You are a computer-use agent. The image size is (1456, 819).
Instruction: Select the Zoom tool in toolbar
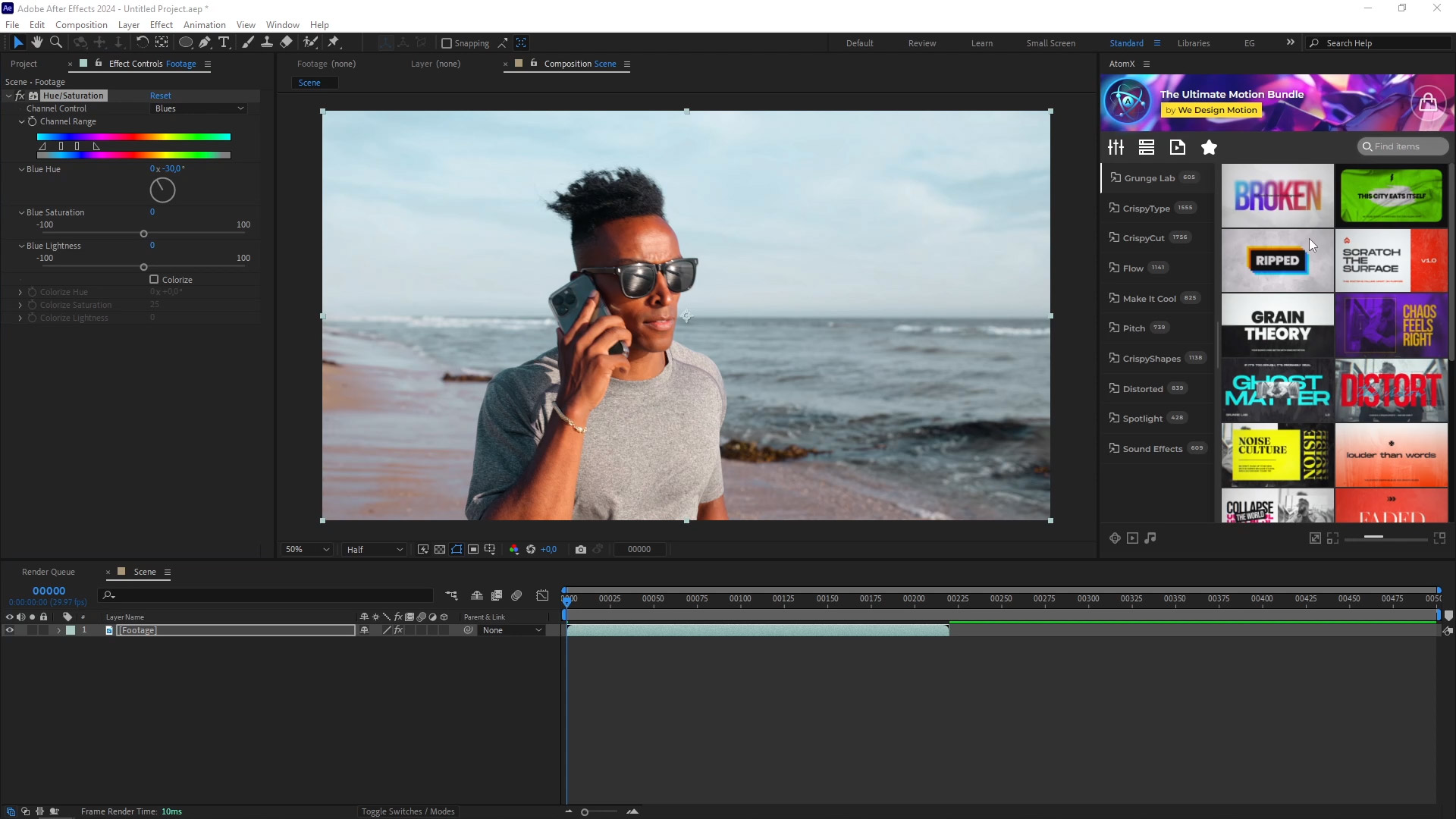(55, 42)
